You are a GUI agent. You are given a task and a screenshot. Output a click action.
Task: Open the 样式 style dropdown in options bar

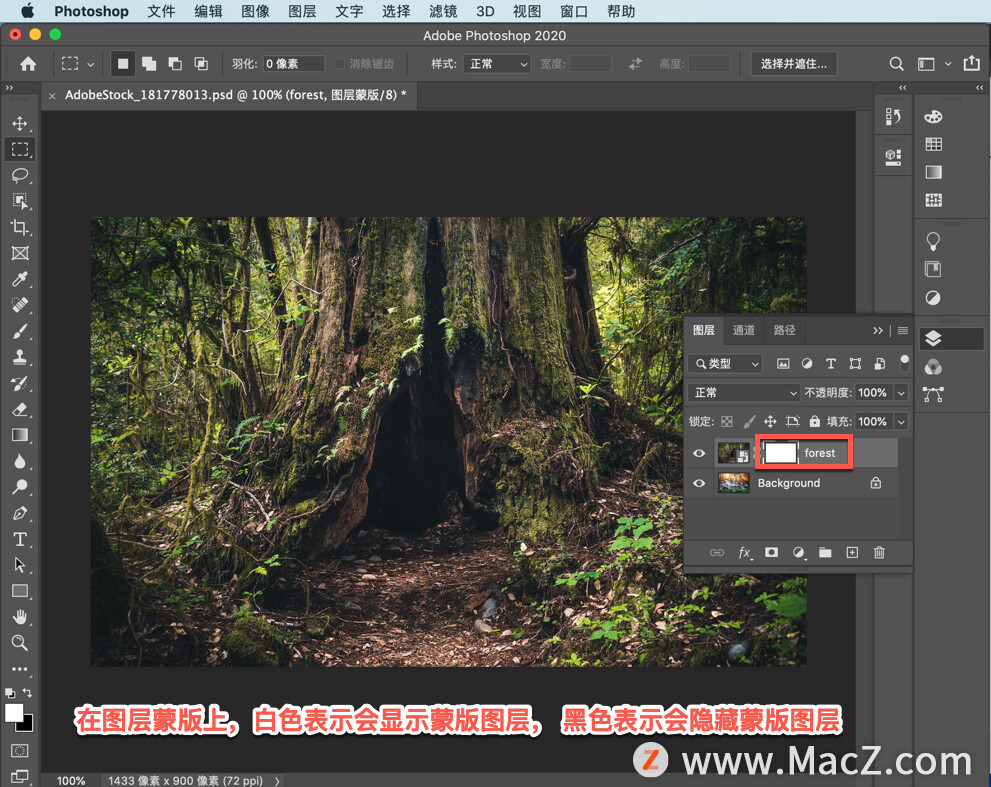(495, 64)
